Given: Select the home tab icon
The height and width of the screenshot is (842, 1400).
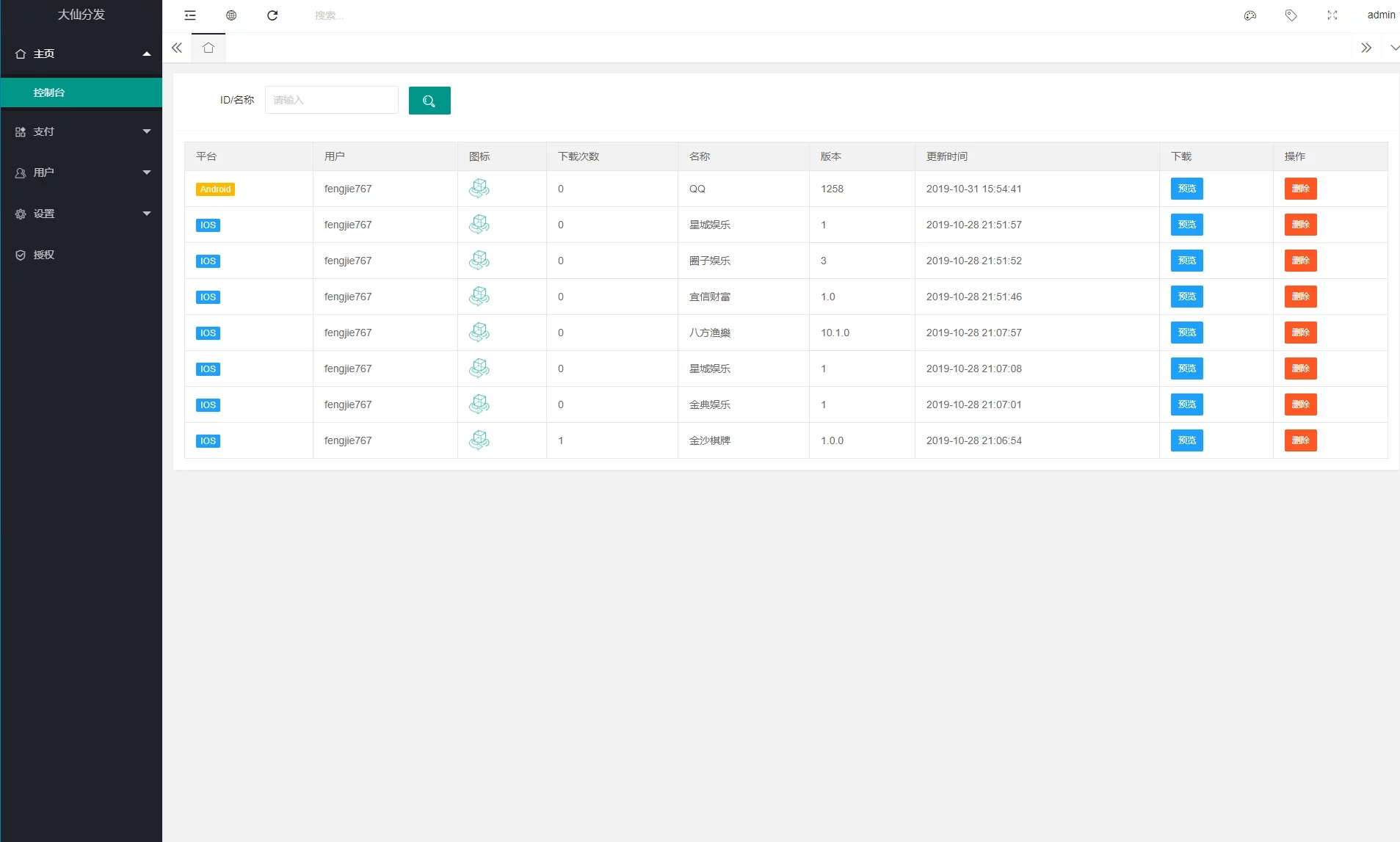Looking at the screenshot, I should coord(208,48).
